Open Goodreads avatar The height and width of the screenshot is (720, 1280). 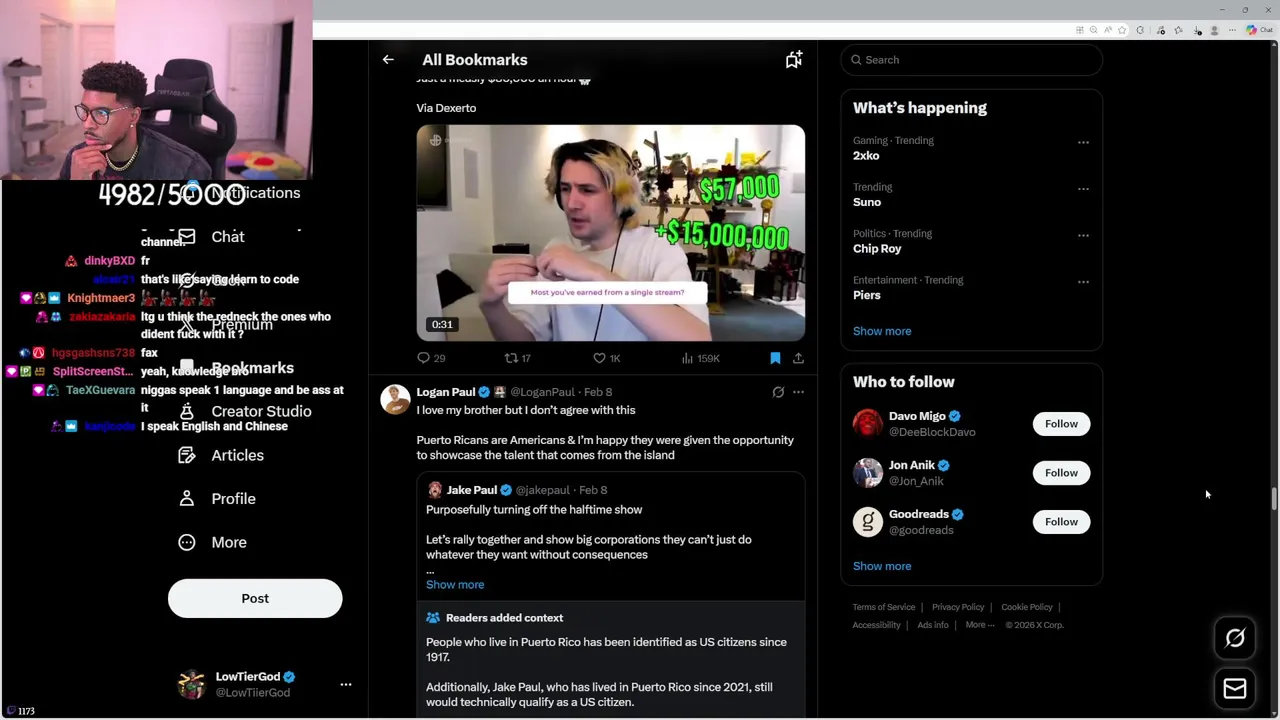click(x=868, y=521)
